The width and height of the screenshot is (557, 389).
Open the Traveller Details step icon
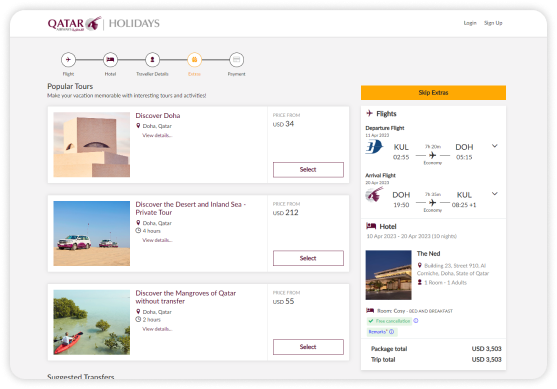[x=152, y=60]
